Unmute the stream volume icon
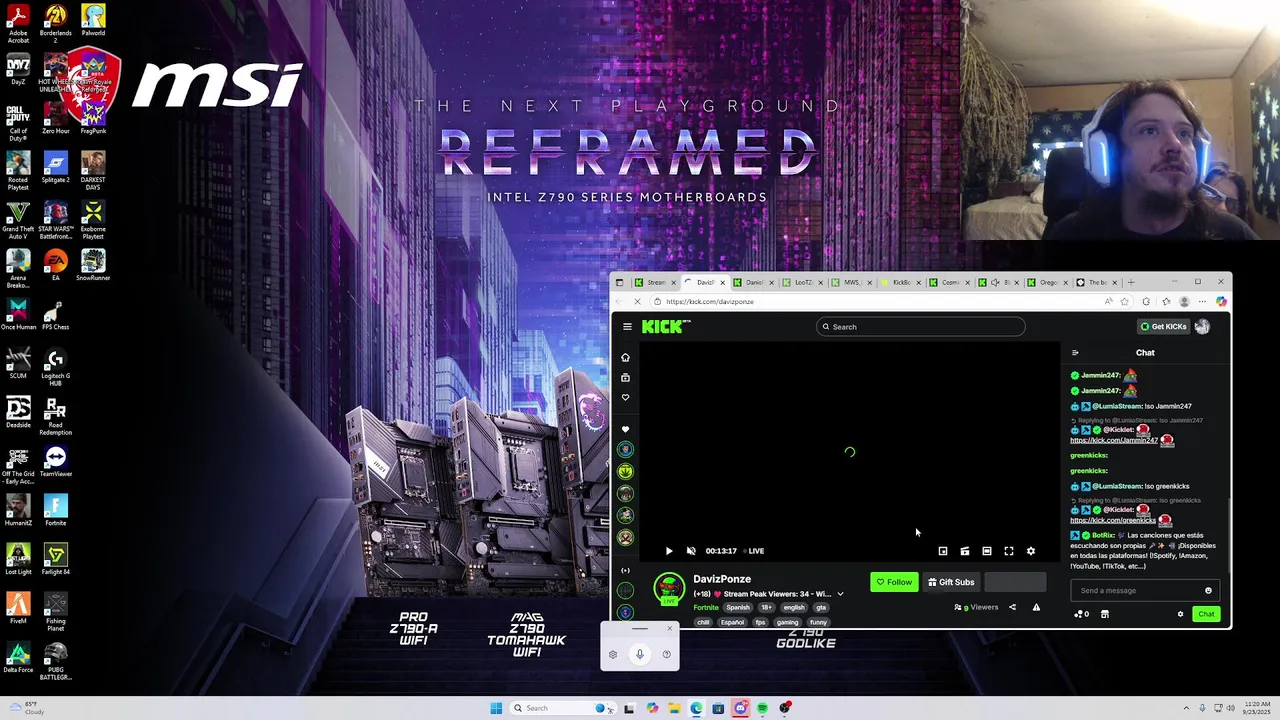 (691, 551)
